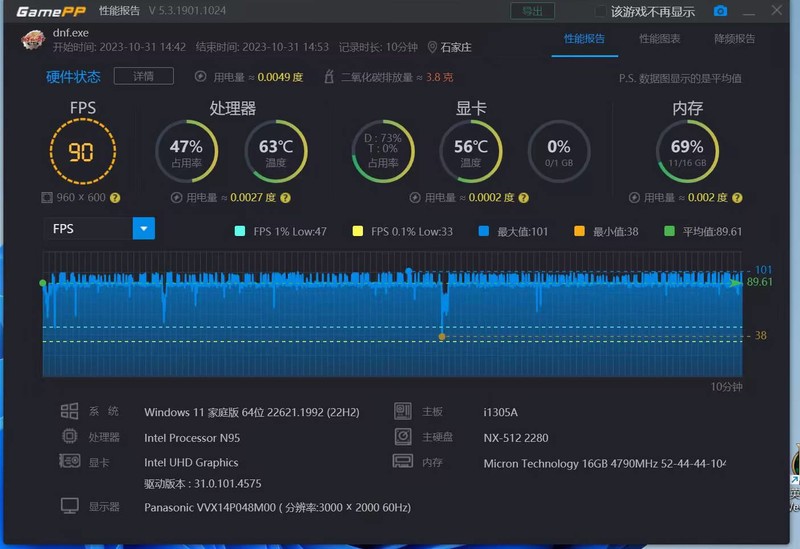Click the help icon beside processor power 0.0027 度
The width and height of the screenshot is (800, 549).
tap(285, 198)
